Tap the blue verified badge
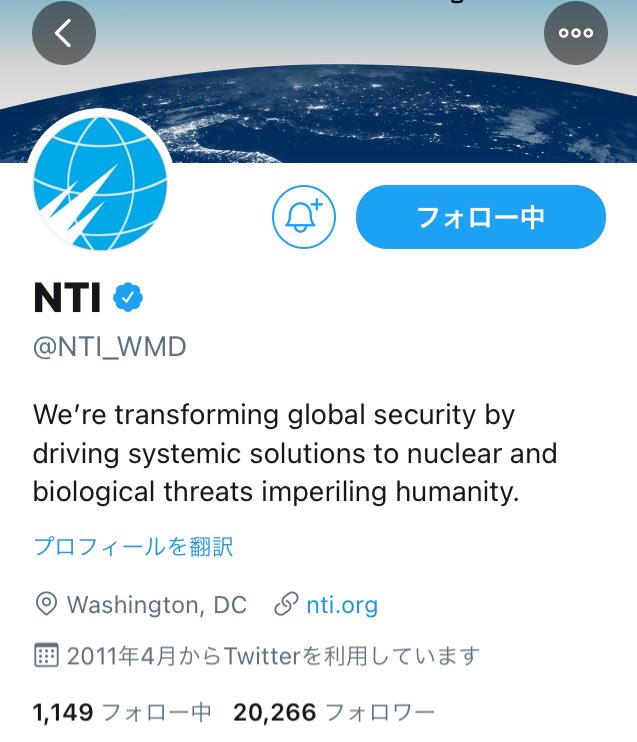This screenshot has height=742, width=637. pyautogui.click(x=128, y=297)
